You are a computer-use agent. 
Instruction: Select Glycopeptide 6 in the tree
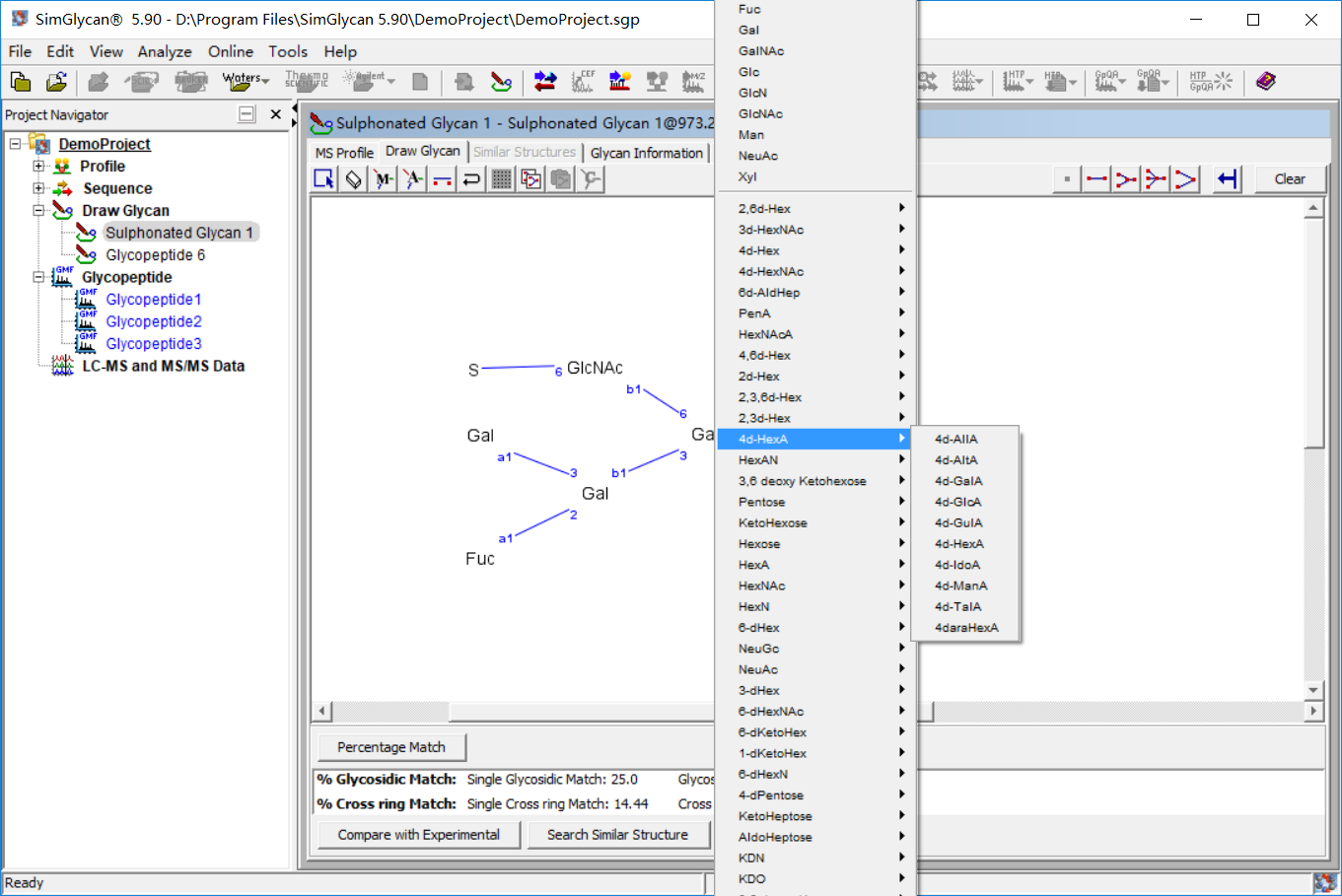[156, 255]
